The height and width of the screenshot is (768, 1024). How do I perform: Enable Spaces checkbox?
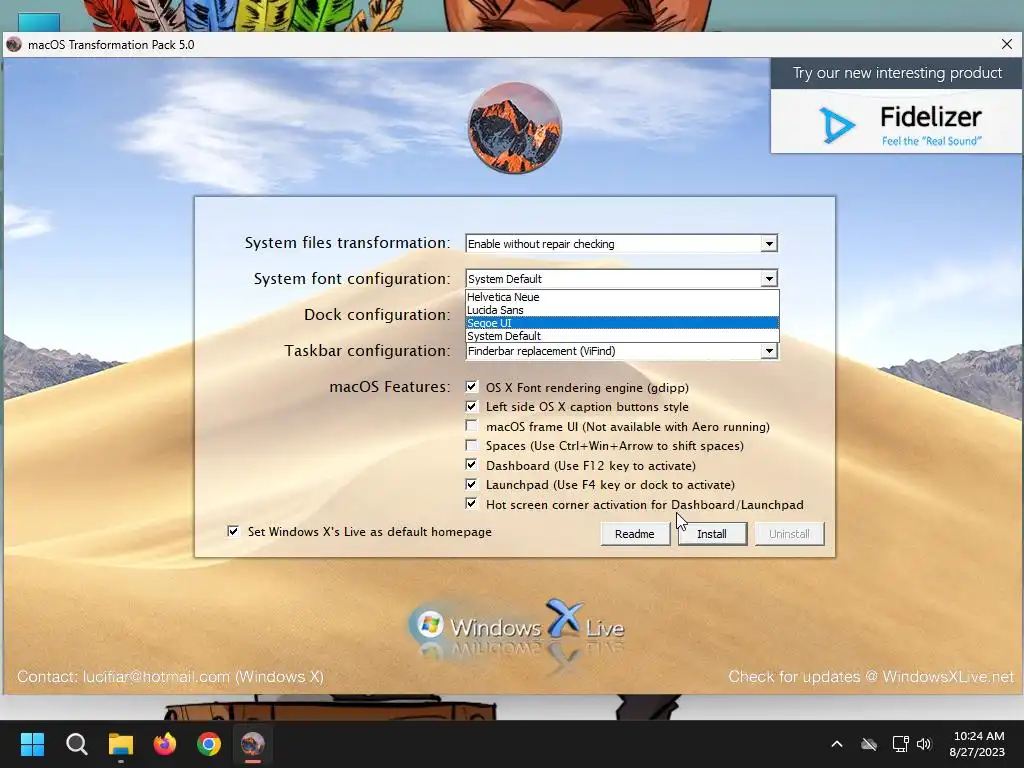[472, 445]
